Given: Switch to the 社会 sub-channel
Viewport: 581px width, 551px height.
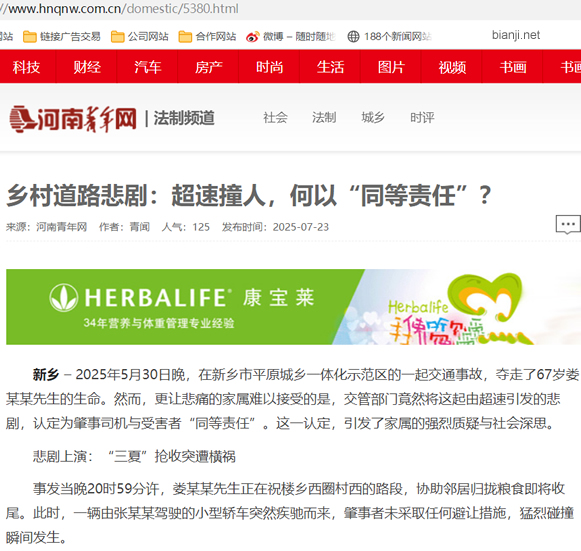Looking at the screenshot, I should point(275,117).
